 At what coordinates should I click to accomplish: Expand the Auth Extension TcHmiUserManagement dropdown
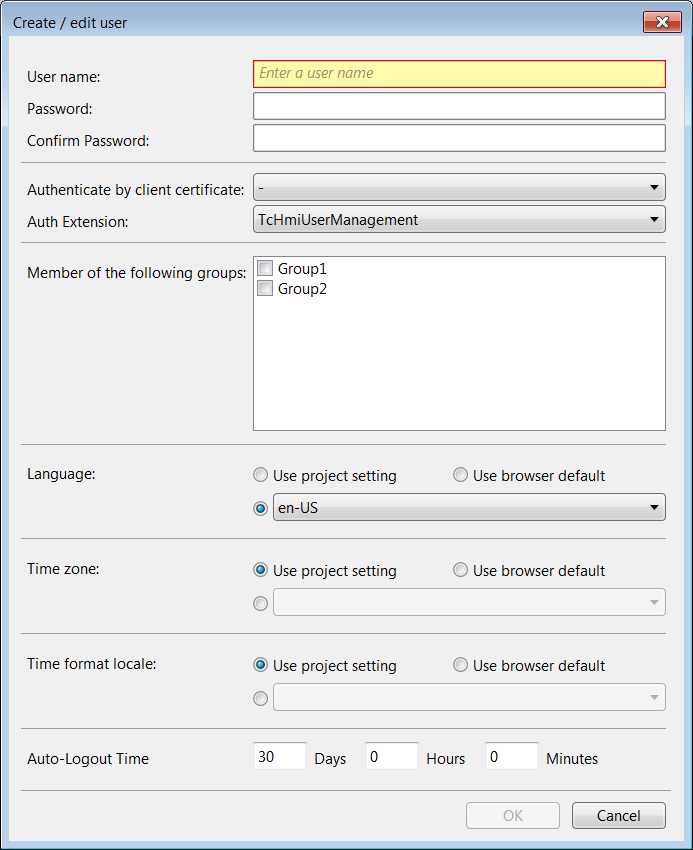(459, 220)
